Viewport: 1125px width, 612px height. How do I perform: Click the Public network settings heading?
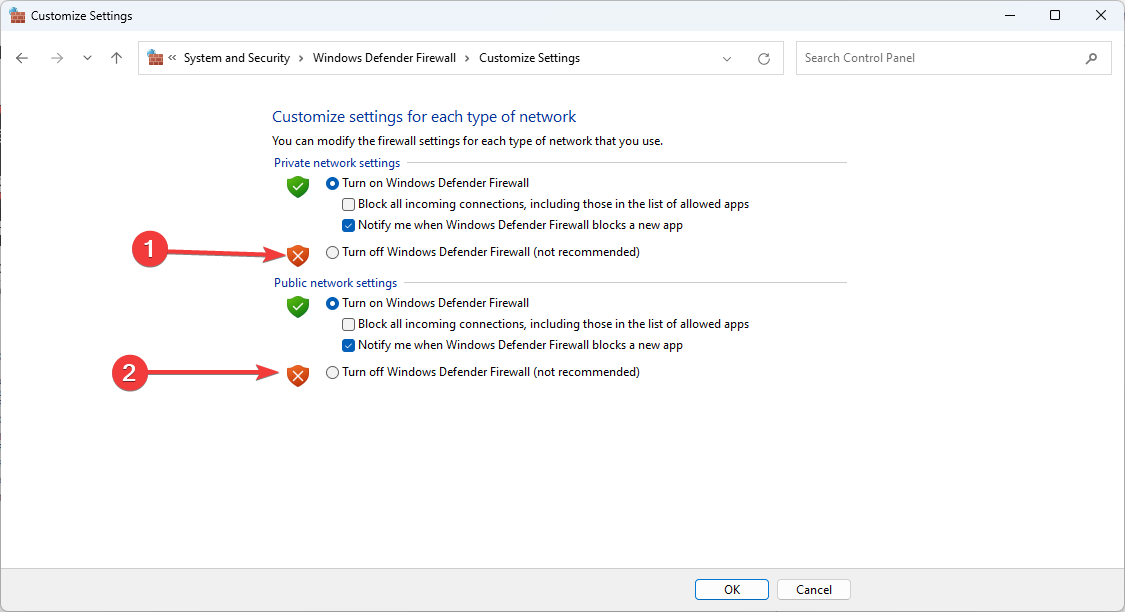point(335,283)
